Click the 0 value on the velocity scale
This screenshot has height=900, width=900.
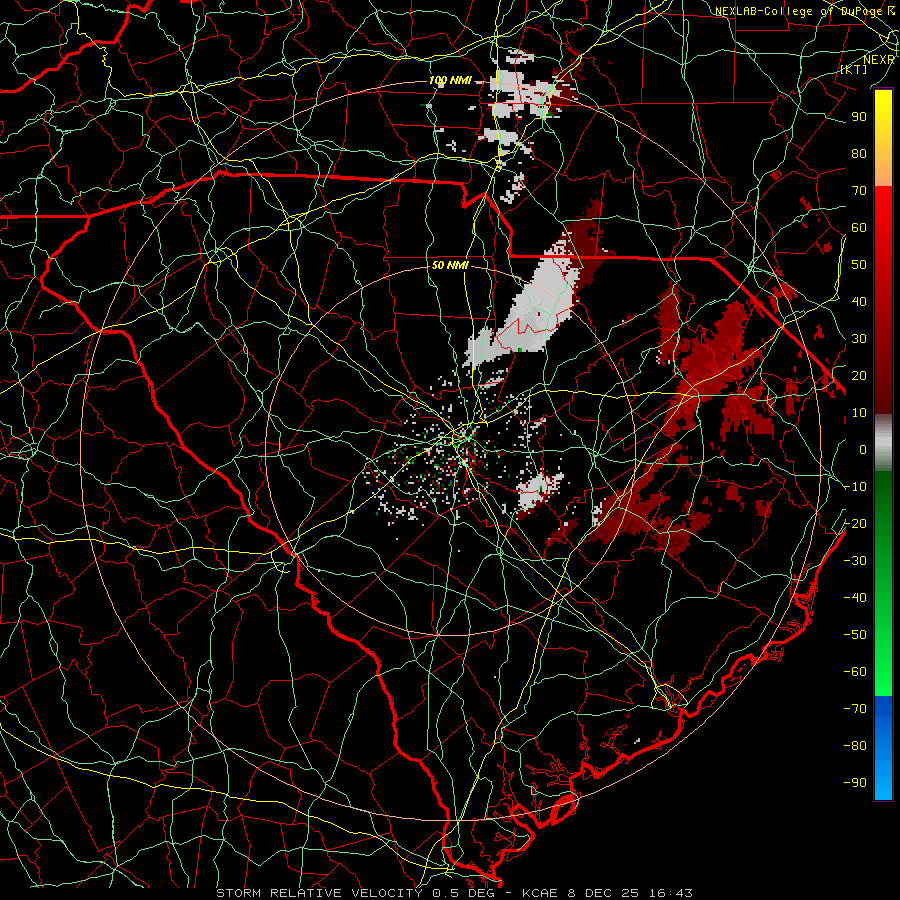click(863, 449)
